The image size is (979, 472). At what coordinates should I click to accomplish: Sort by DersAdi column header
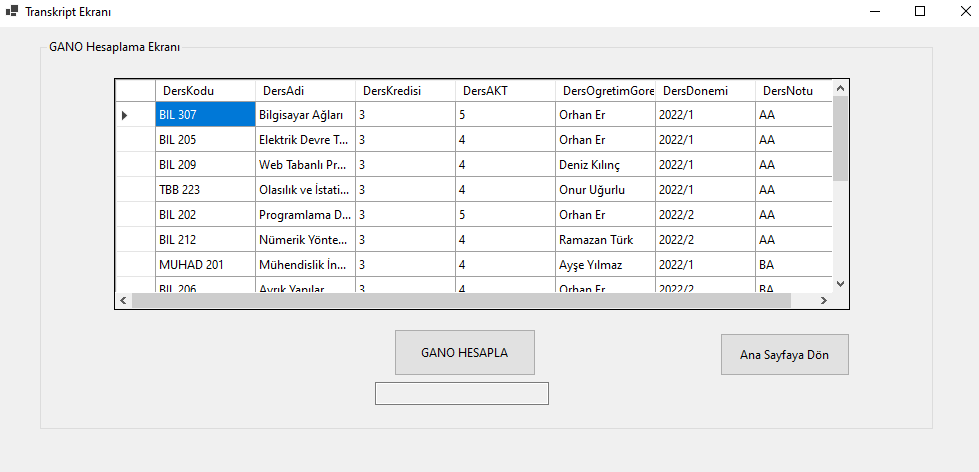tap(305, 91)
